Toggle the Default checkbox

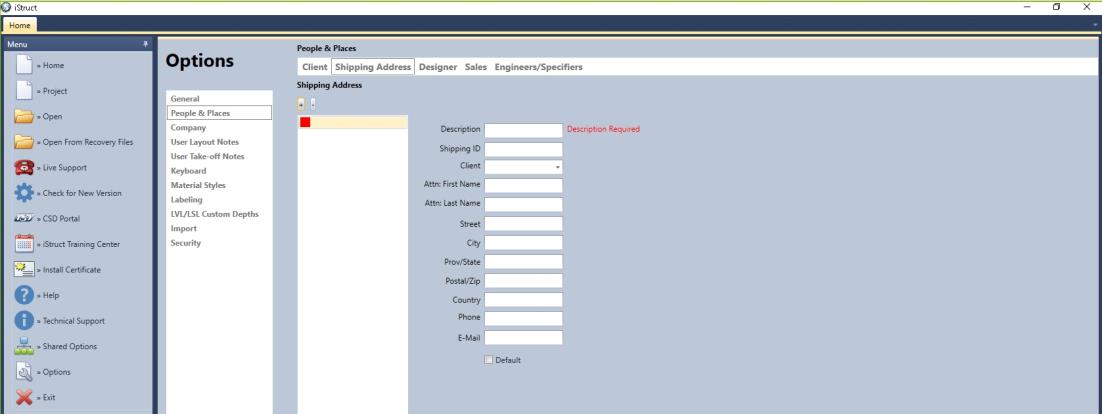click(x=488, y=360)
